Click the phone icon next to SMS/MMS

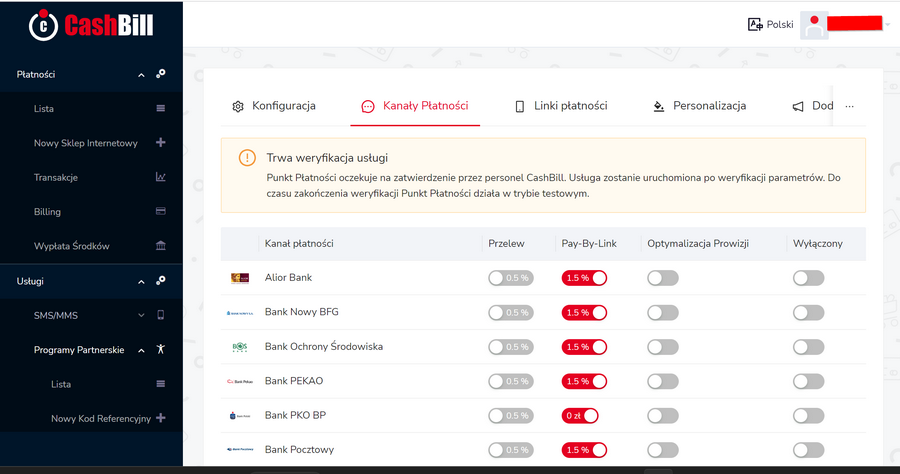coord(161,315)
